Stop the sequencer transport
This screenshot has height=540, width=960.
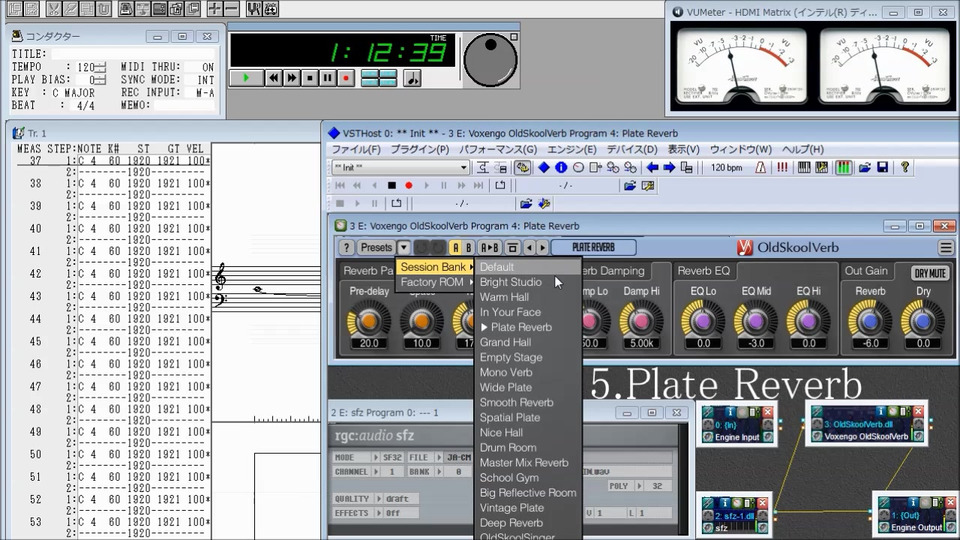coord(310,78)
